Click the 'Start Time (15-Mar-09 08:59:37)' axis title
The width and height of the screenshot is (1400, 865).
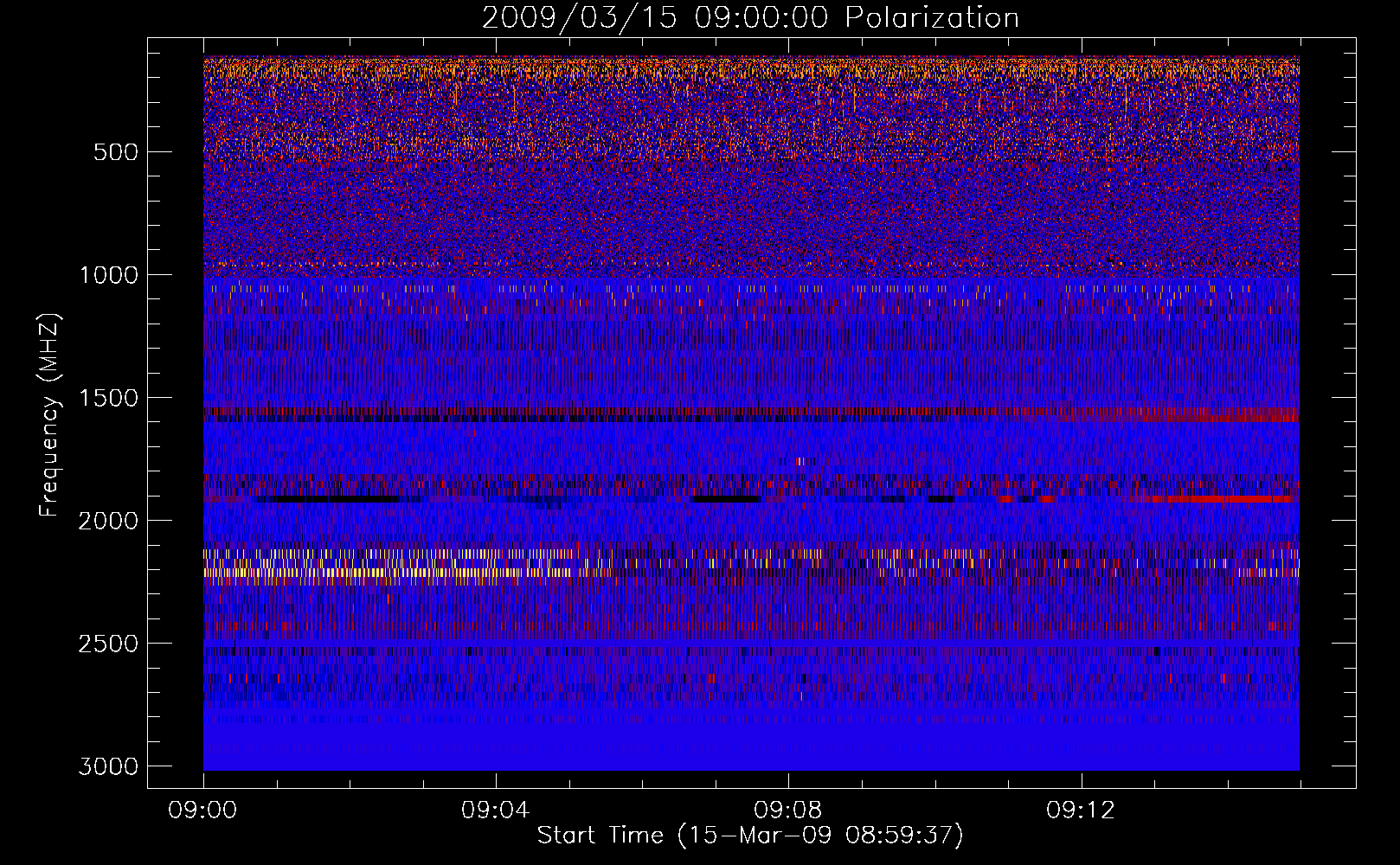(x=750, y=836)
